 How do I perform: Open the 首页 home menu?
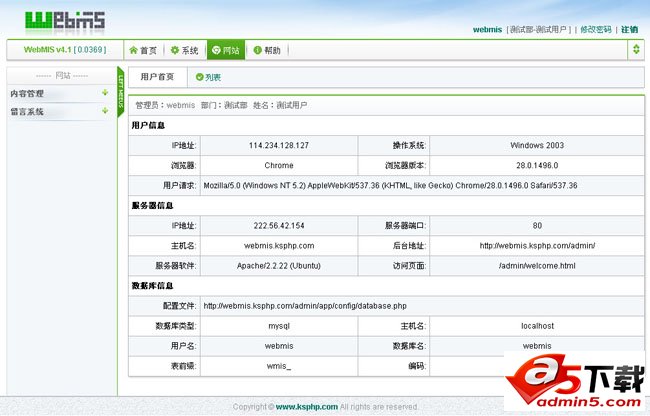tap(143, 50)
